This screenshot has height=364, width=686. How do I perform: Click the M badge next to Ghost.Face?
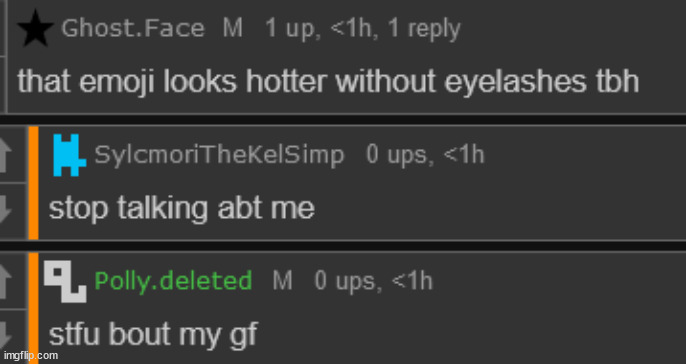coord(233,29)
